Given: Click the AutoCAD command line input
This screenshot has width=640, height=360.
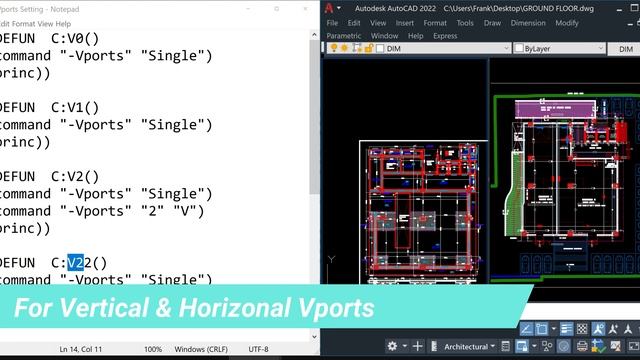Looking at the screenshot, I should (584, 311).
